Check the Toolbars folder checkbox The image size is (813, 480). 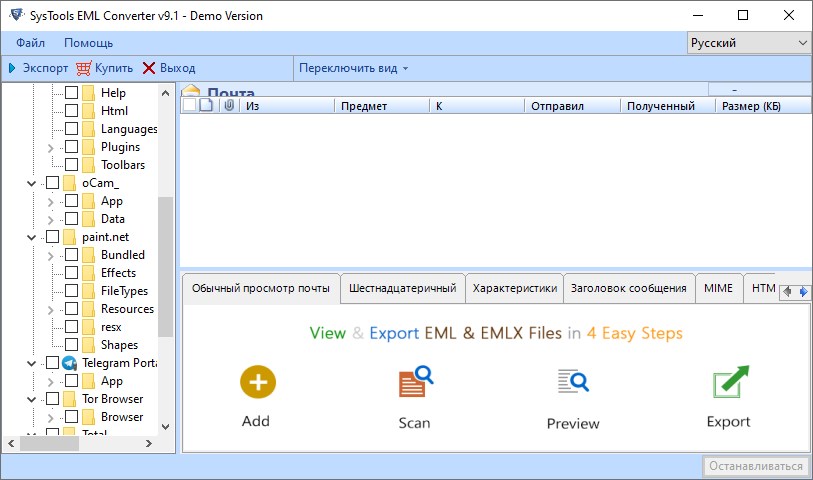point(72,164)
